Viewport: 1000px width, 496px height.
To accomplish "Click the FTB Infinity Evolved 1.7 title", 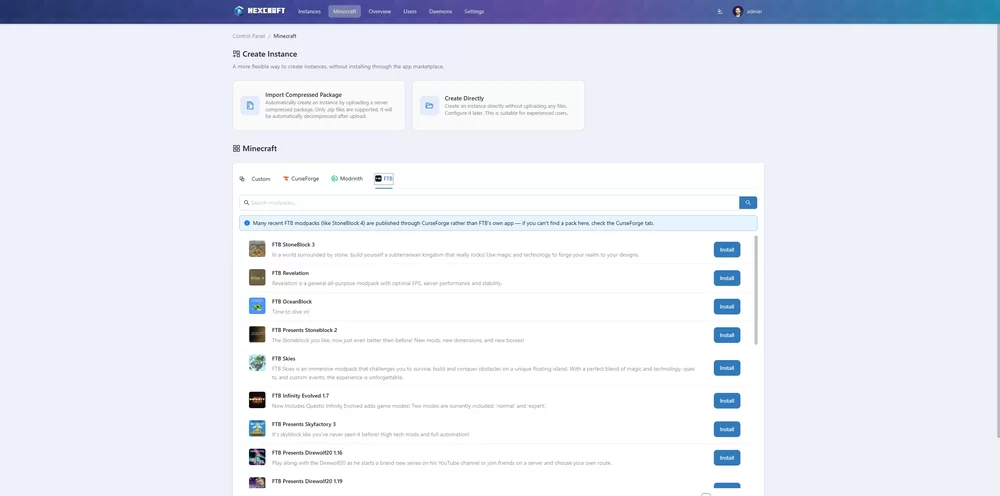I will coord(300,396).
